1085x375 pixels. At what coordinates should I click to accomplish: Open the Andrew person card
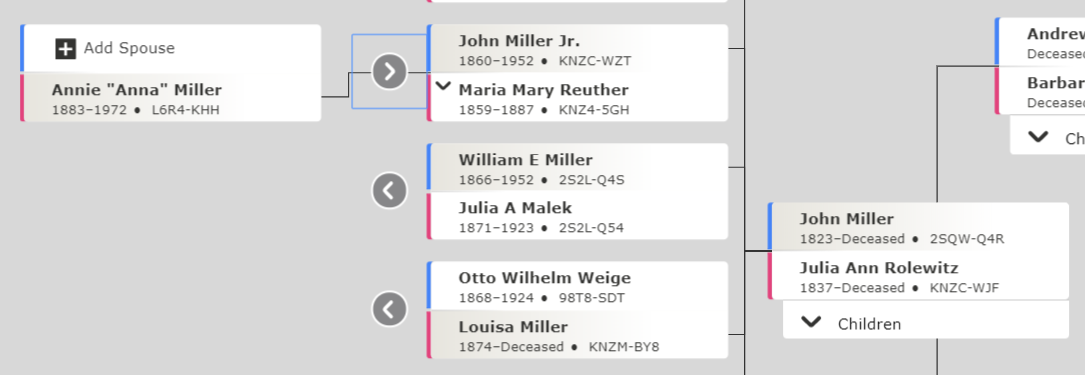[x=1040, y=42]
